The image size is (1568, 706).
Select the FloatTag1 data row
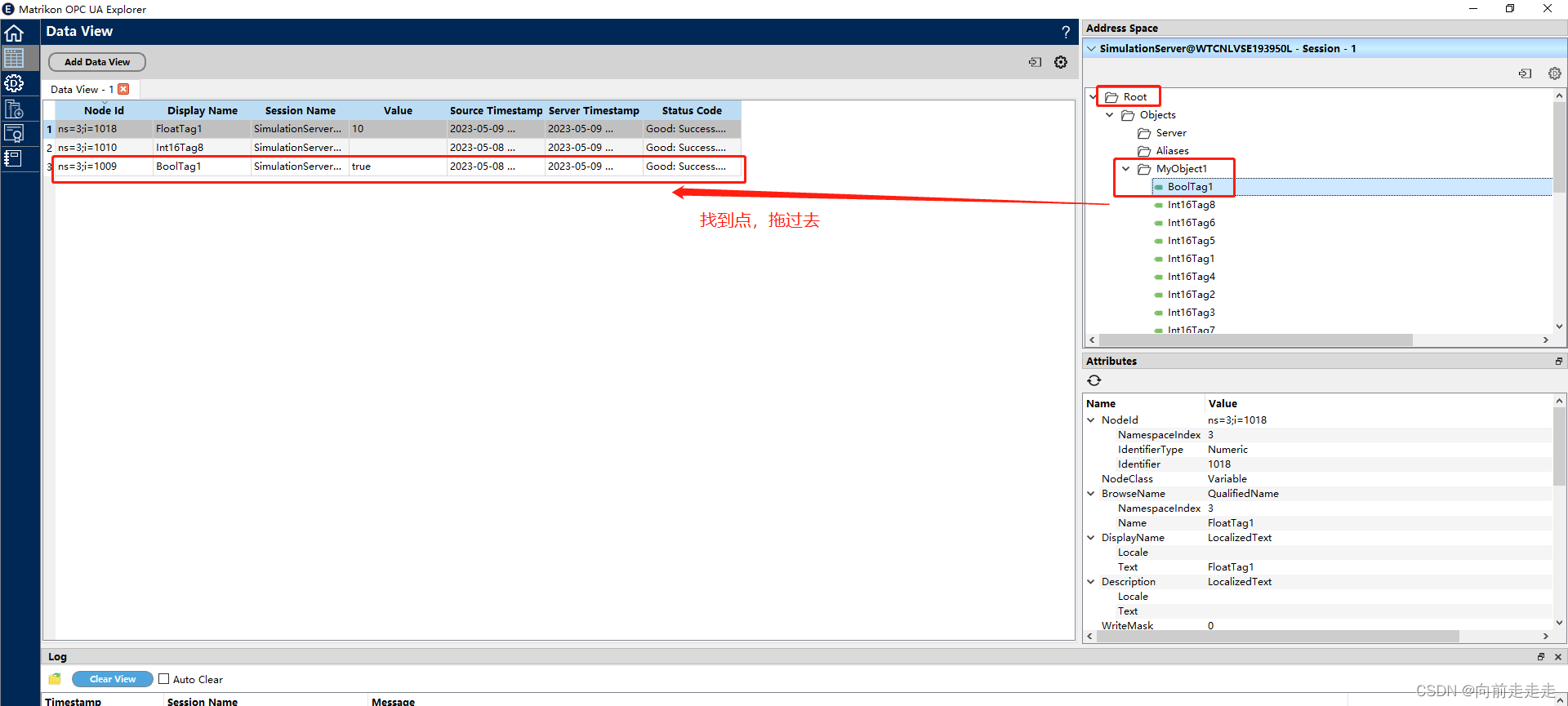click(399, 129)
